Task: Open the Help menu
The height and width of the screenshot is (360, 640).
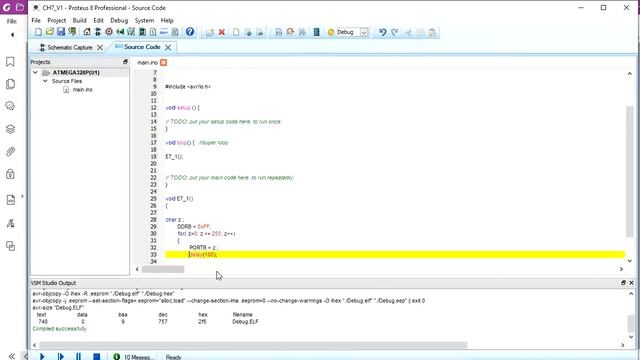Action: (167, 20)
